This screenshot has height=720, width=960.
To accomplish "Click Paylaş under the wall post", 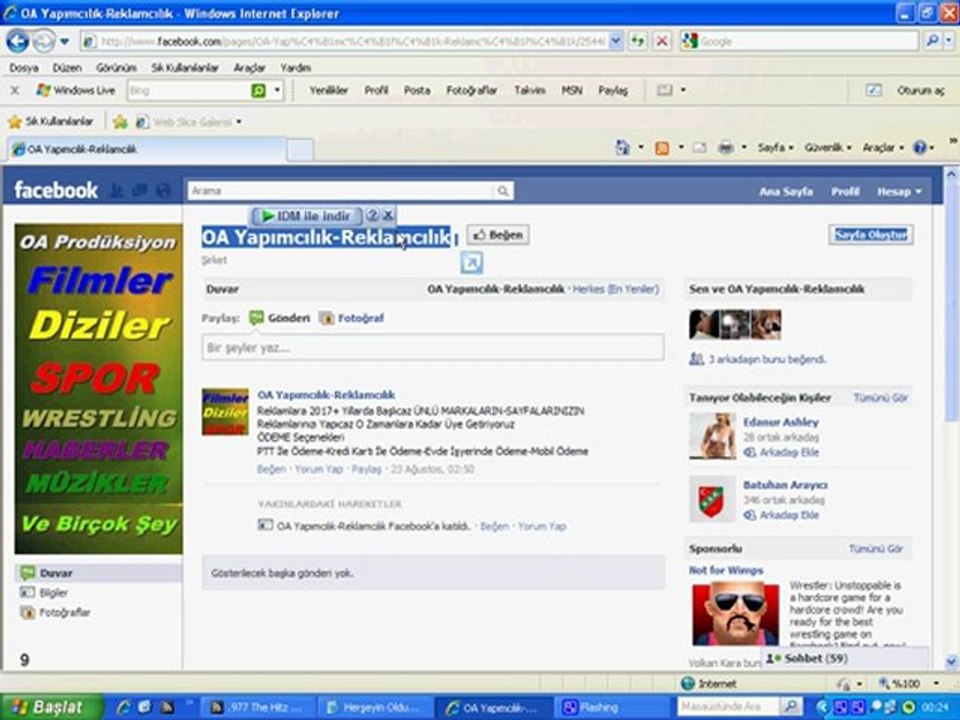I will click(x=366, y=469).
